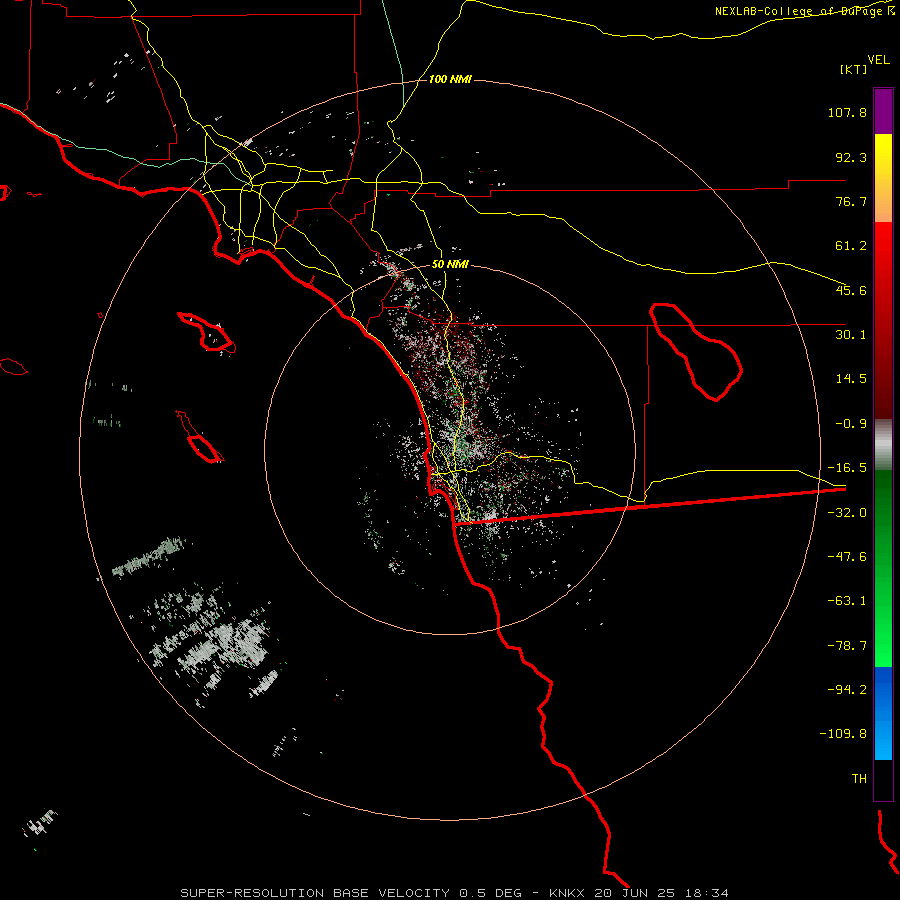
Task: Click the [KT] units label
Action: pyautogui.click(x=854, y=69)
